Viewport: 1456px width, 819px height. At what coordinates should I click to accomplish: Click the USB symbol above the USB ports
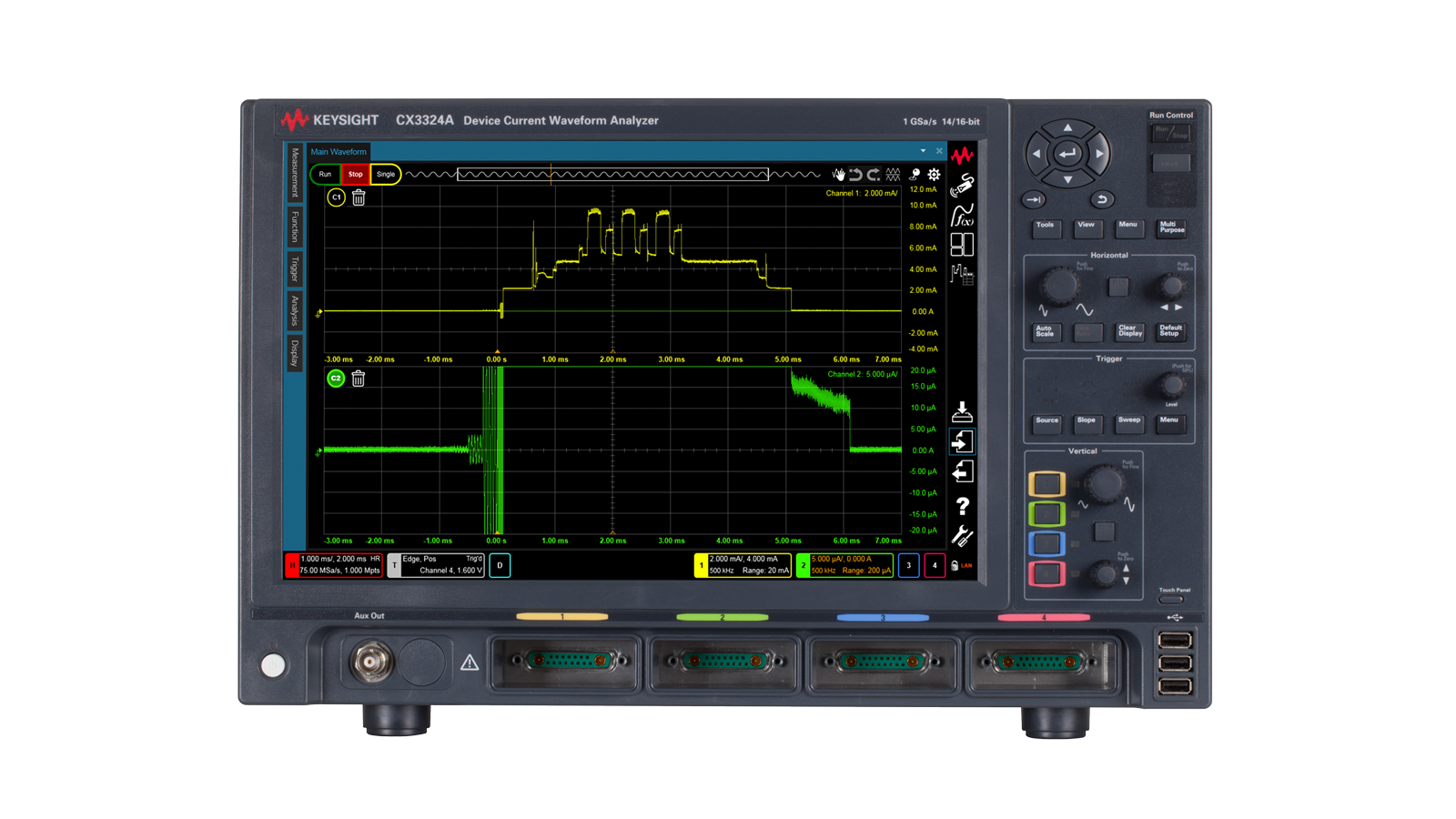(1175, 618)
